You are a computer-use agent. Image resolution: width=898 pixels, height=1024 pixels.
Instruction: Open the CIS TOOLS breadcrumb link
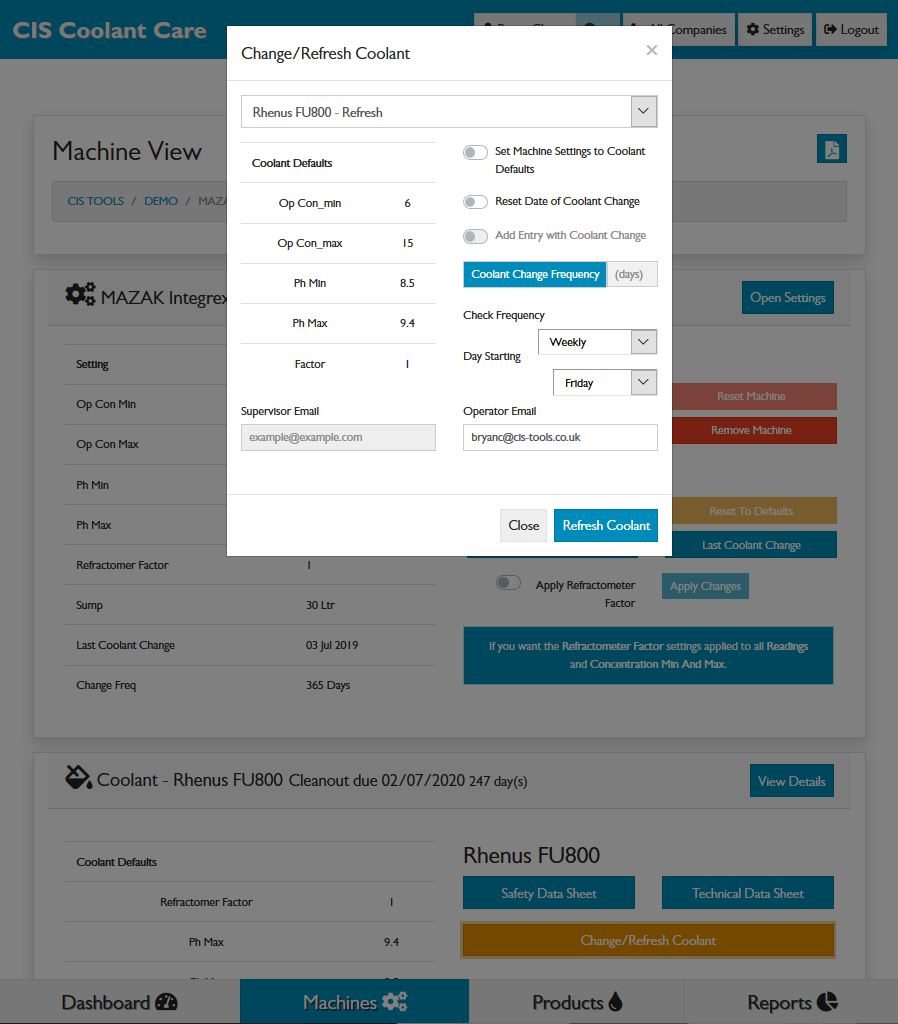(96, 201)
